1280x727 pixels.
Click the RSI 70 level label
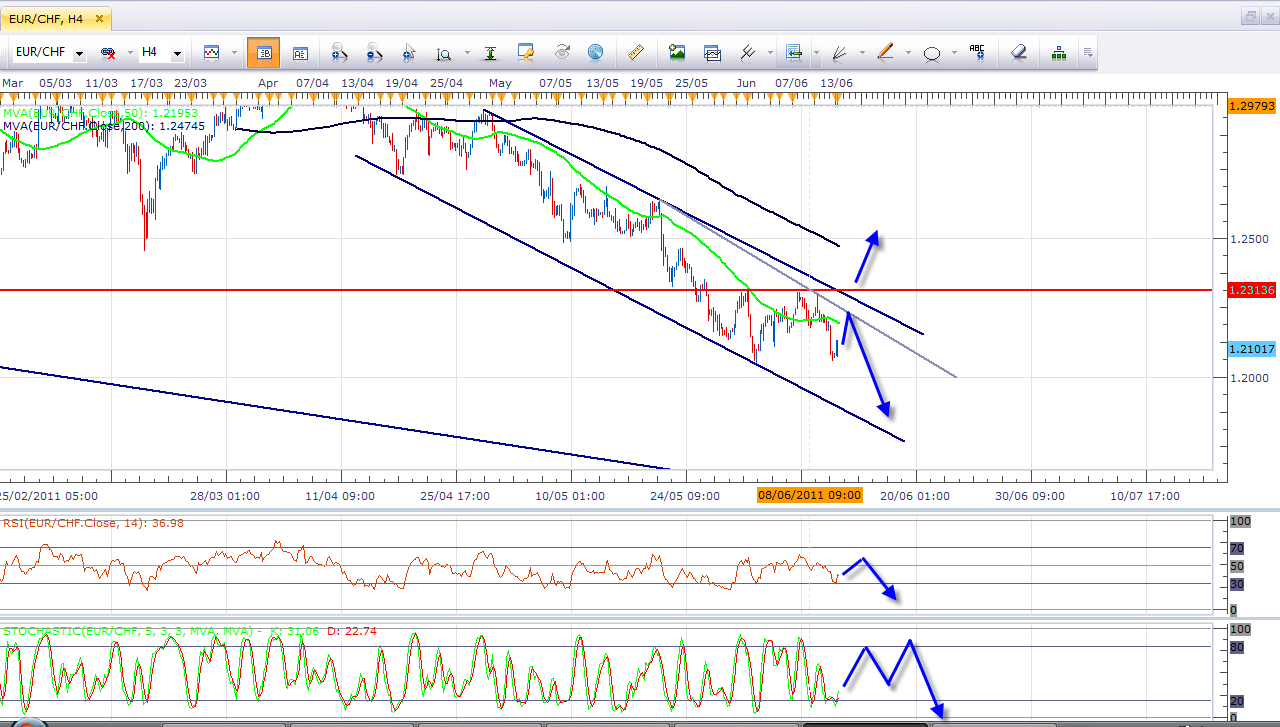[1237, 548]
